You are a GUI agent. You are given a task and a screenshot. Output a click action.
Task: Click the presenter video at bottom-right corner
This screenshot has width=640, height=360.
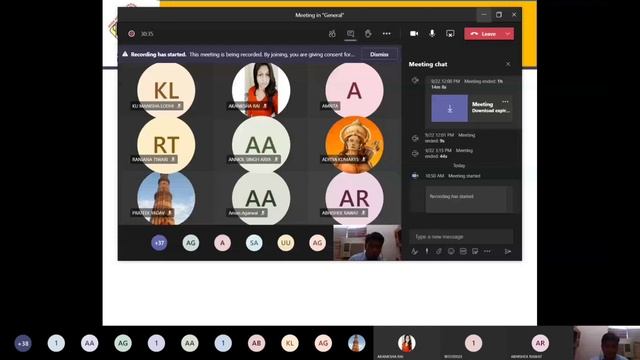[607, 343]
